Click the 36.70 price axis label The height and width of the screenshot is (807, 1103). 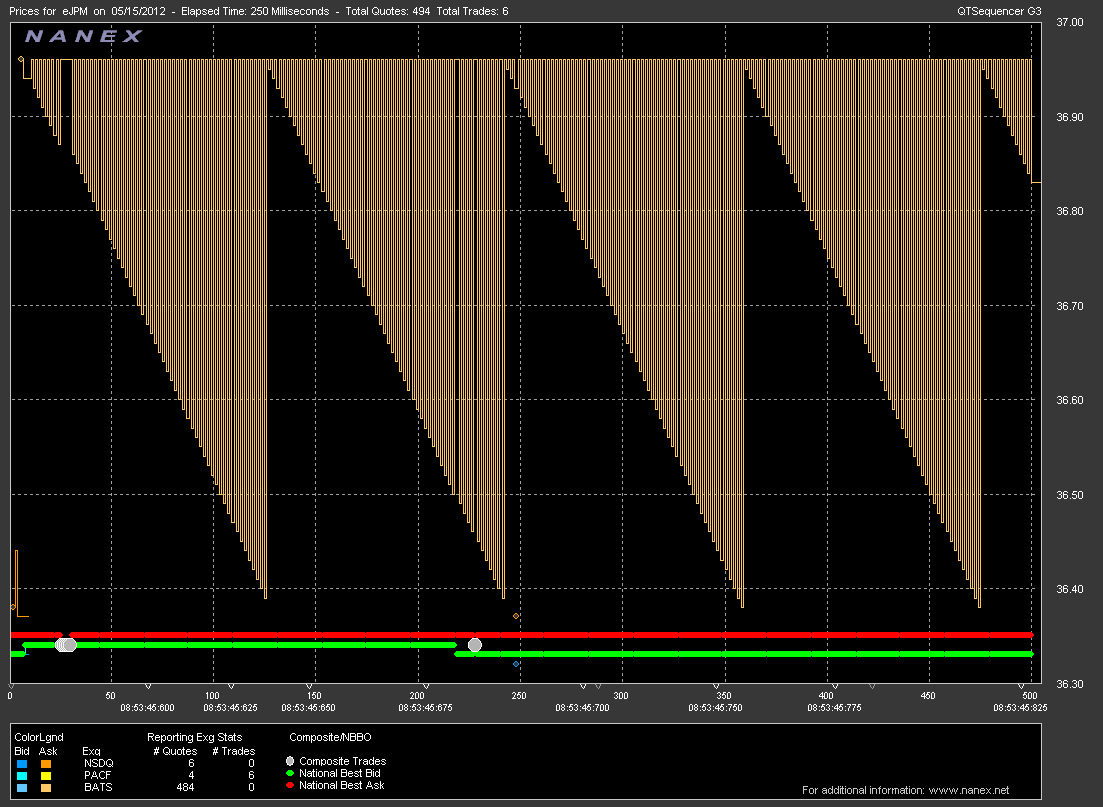pos(1070,306)
